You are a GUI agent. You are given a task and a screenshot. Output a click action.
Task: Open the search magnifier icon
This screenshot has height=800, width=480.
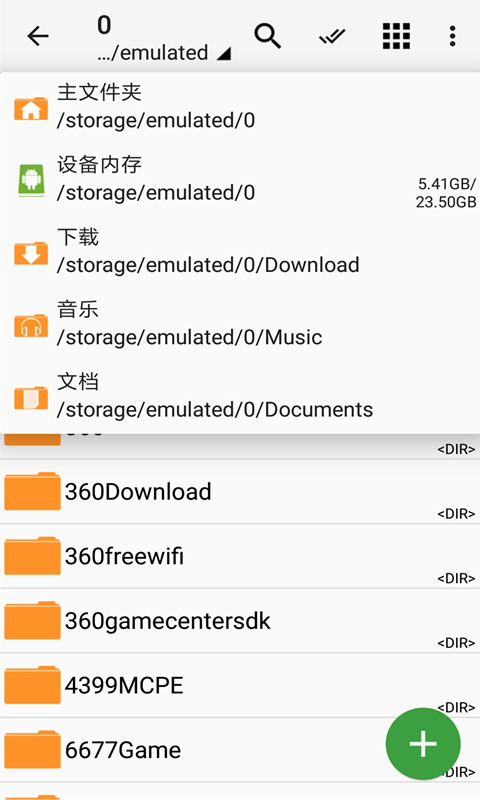pyautogui.click(x=267, y=36)
